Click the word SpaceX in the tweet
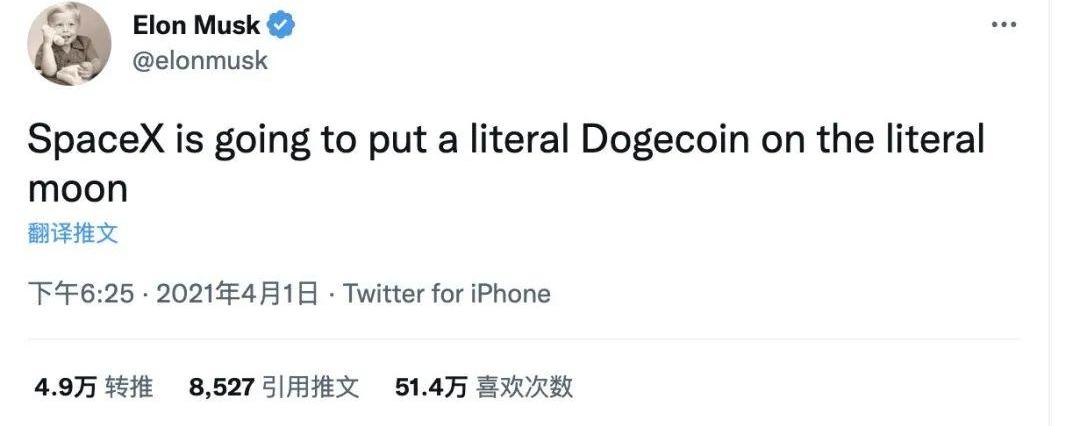The height and width of the screenshot is (426, 1080). 96,140
